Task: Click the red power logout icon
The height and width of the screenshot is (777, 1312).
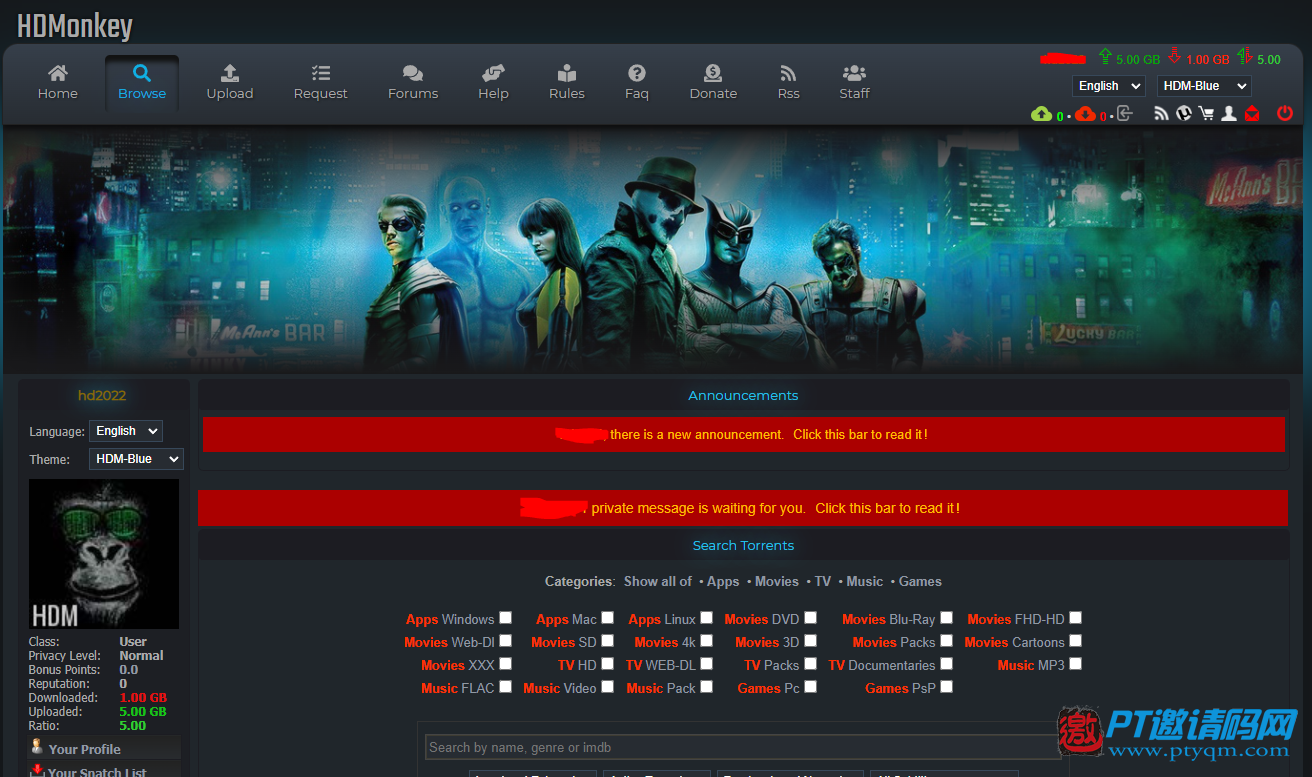Action: coord(1285,114)
